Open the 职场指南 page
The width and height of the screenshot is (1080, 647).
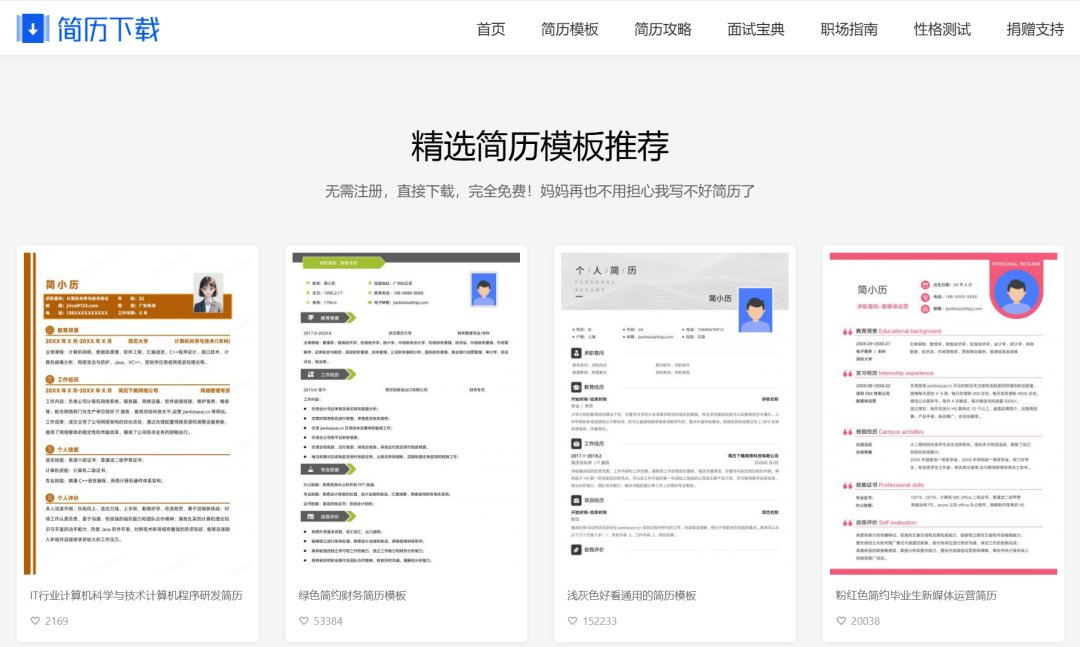[x=846, y=29]
